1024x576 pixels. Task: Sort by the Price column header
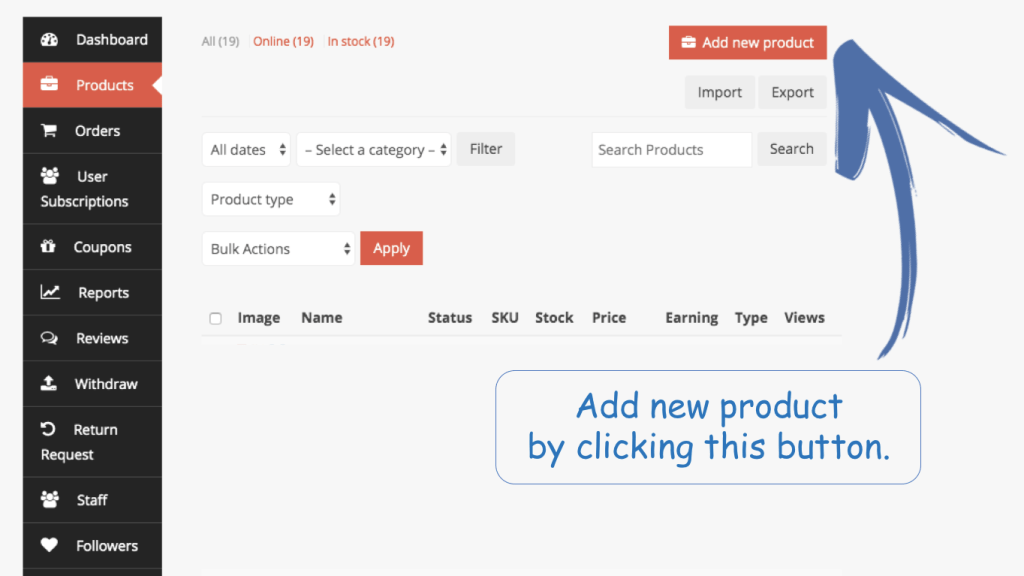coord(608,318)
